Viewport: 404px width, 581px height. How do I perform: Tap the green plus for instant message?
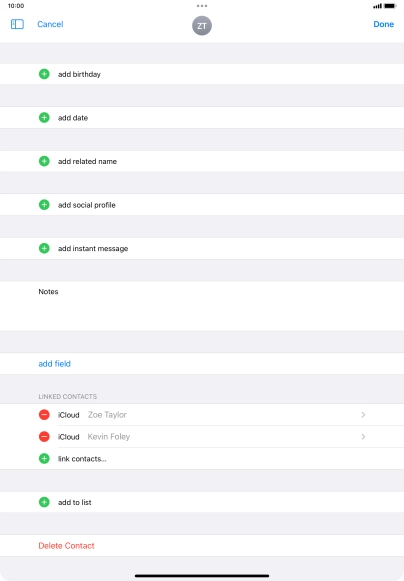(44, 248)
